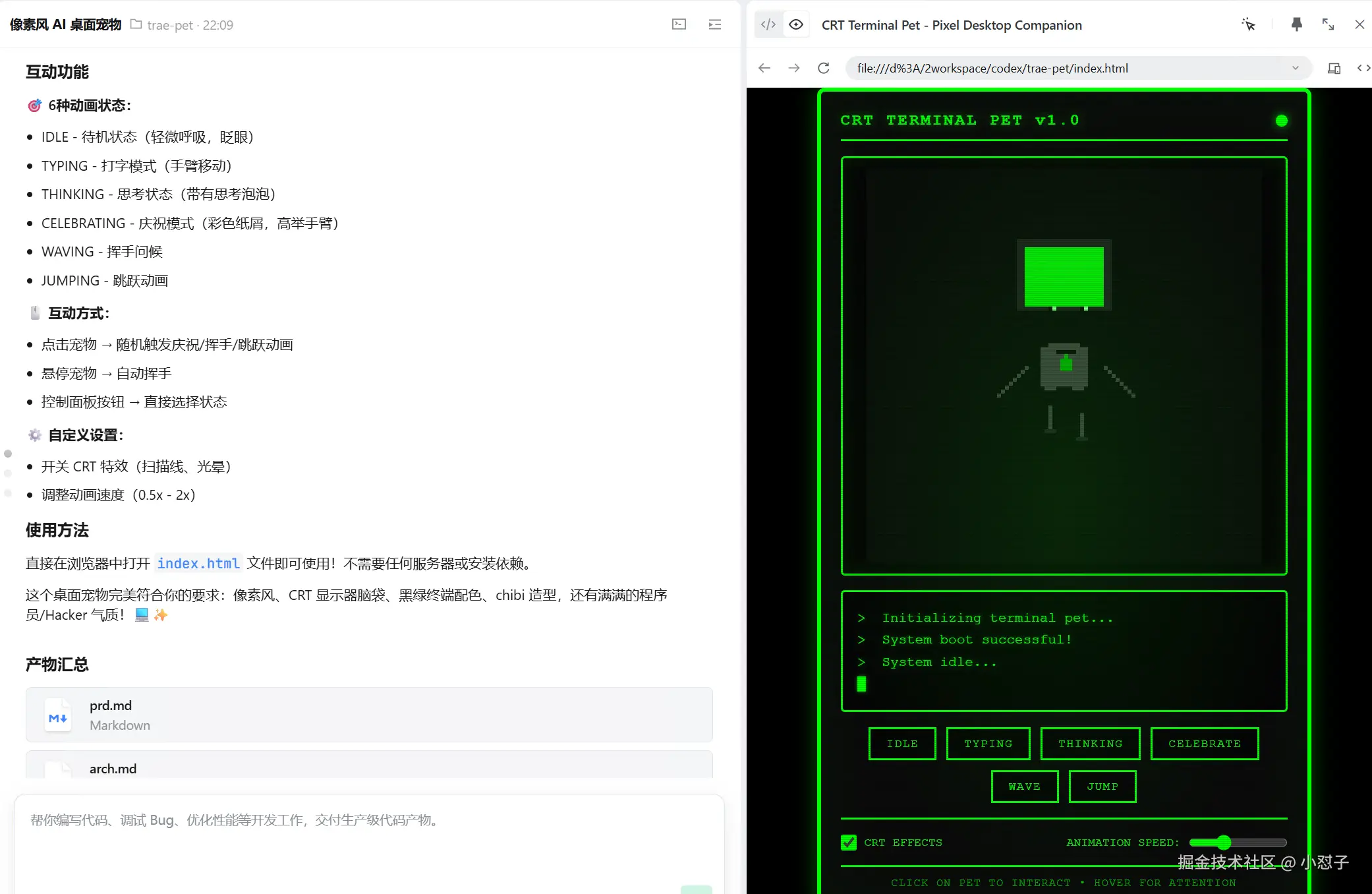The height and width of the screenshot is (894, 1372).
Task: Open the URL history dropdown arrow
Action: (x=1295, y=68)
